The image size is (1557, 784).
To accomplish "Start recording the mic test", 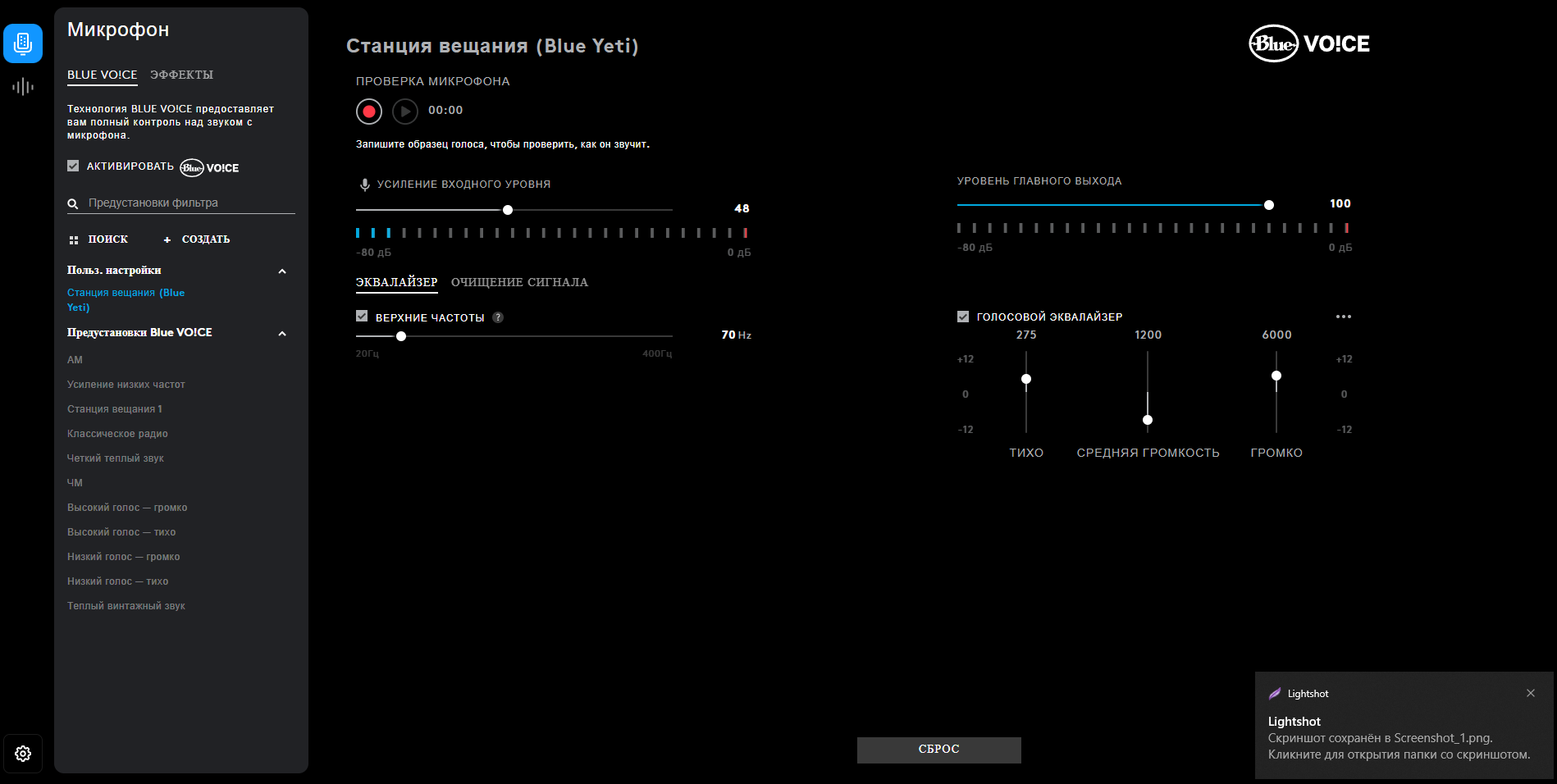I will click(369, 111).
